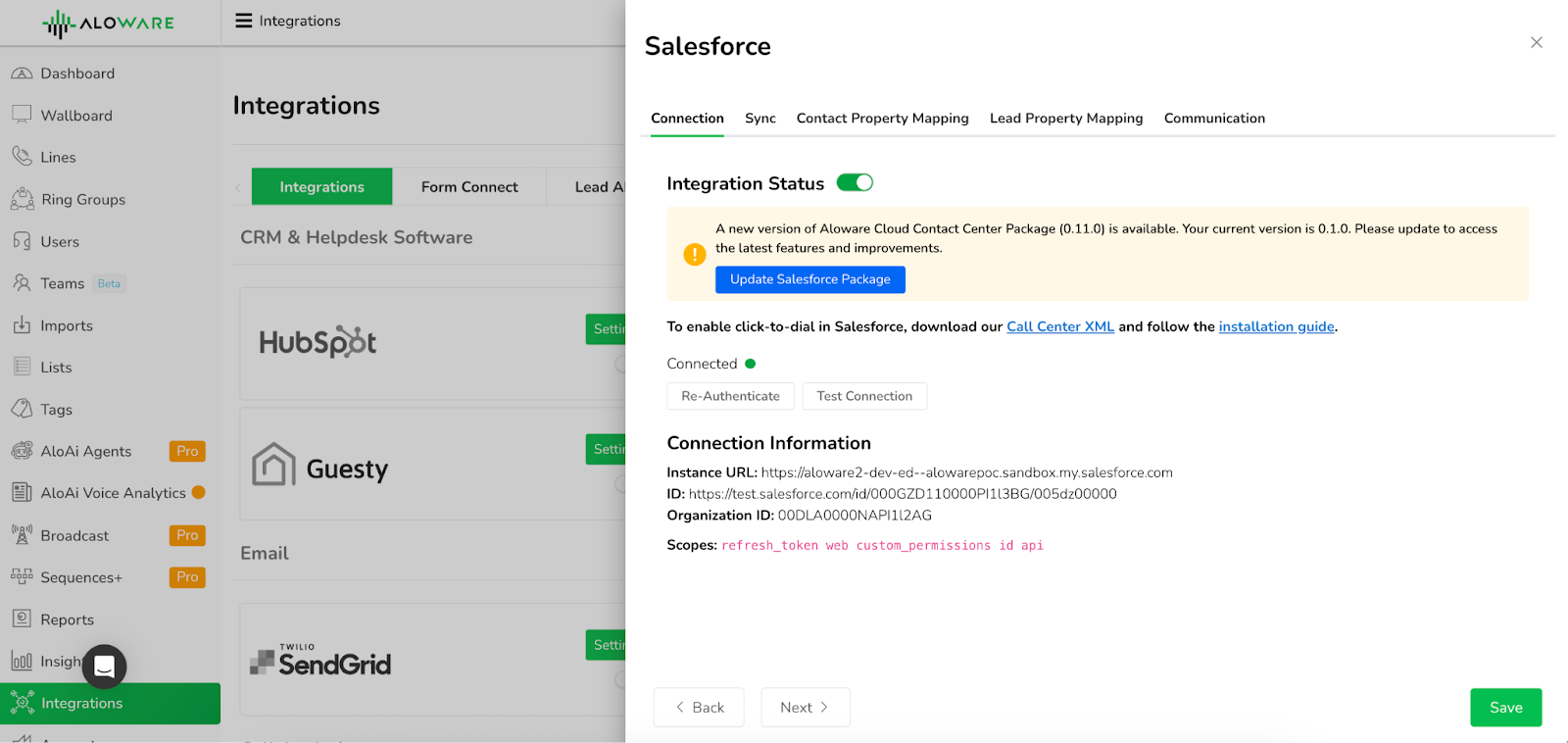Click the Beta badge next to Teams
Screen dimensions: 1568x743
click(109, 283)
